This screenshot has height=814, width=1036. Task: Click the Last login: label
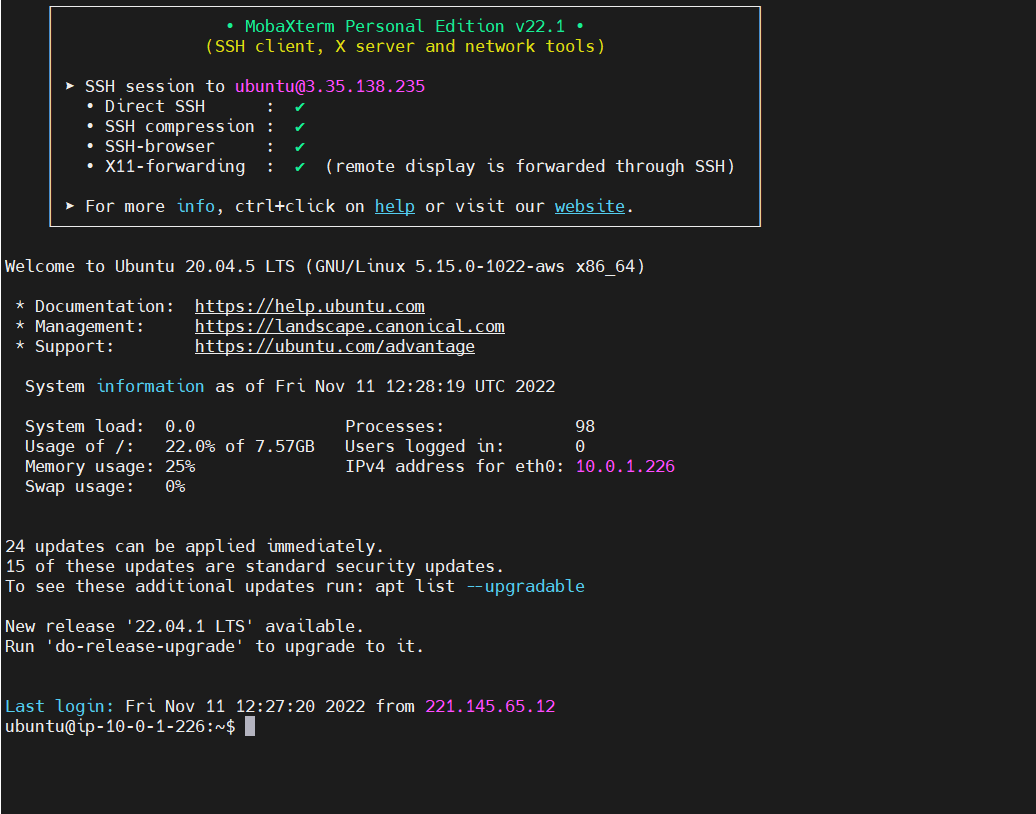pos(59,706)
